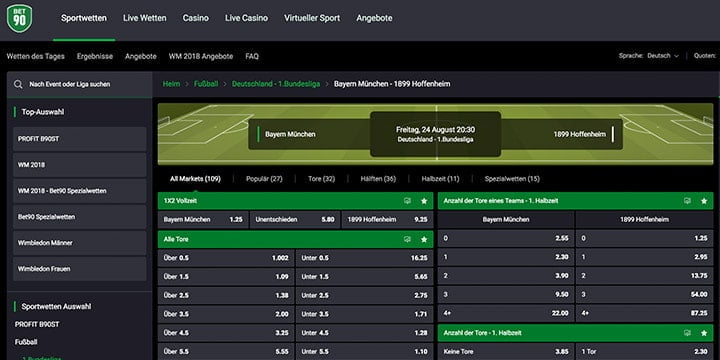
Task: Select Hoffenheim 3 goals at 54.00
Action: click(x=645, y=295)
